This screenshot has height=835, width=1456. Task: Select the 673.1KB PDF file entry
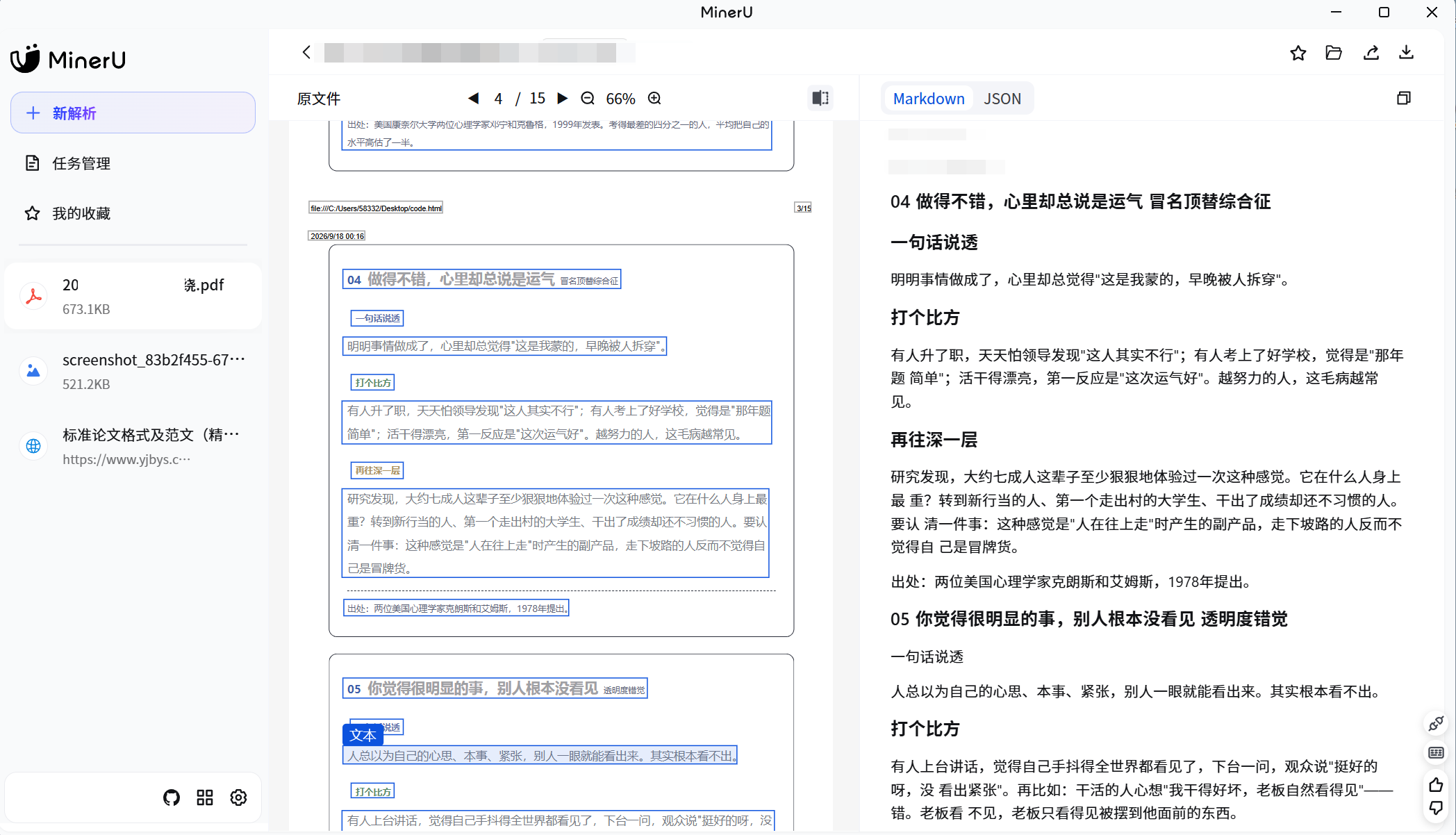tap(133, 296)
